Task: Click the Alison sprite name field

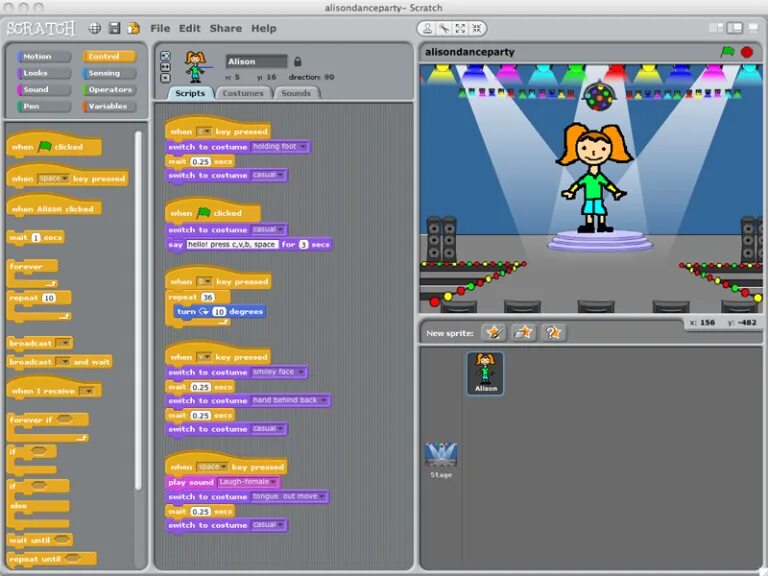Action: point(256,62)
